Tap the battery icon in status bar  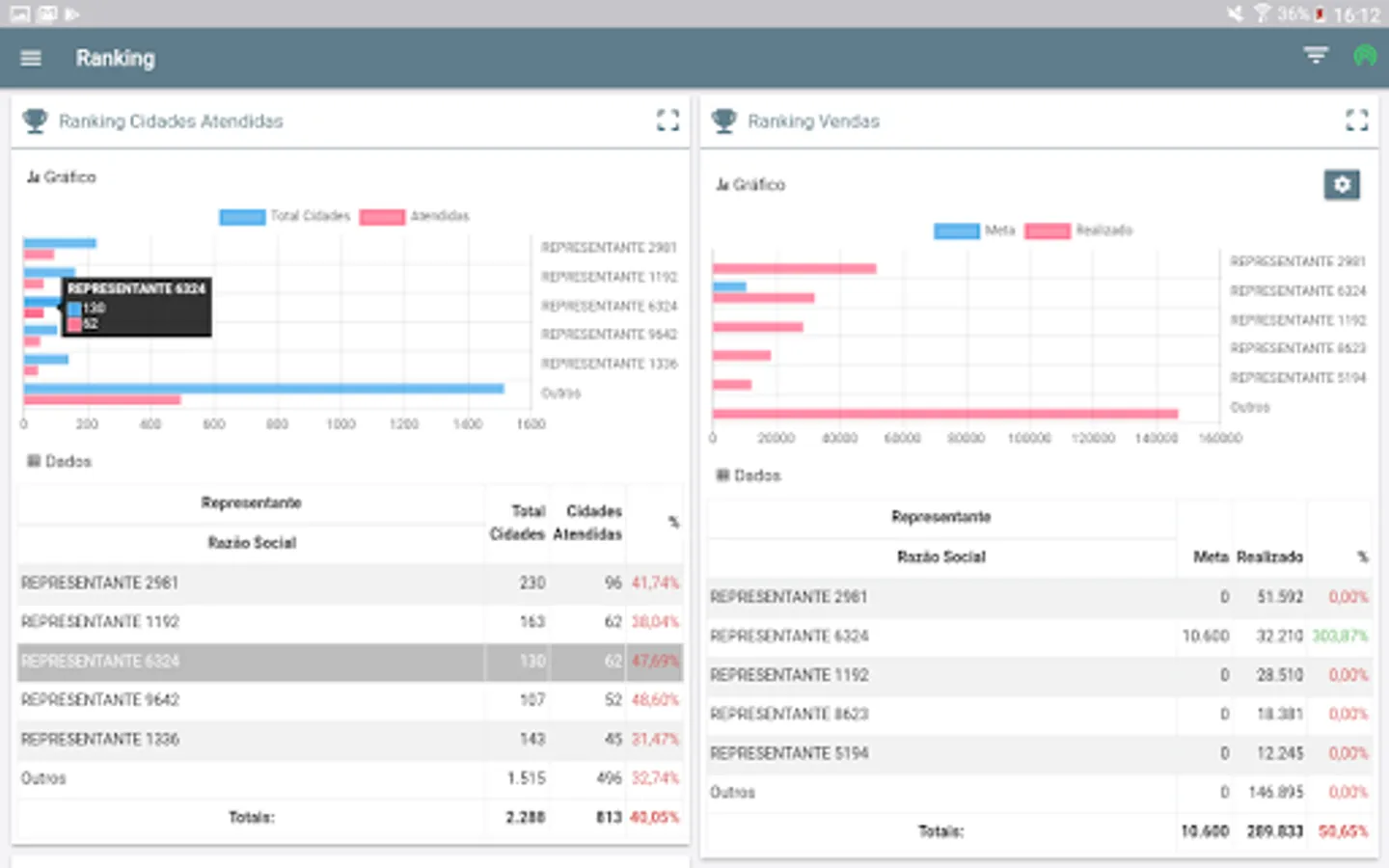pos(1320,14)
